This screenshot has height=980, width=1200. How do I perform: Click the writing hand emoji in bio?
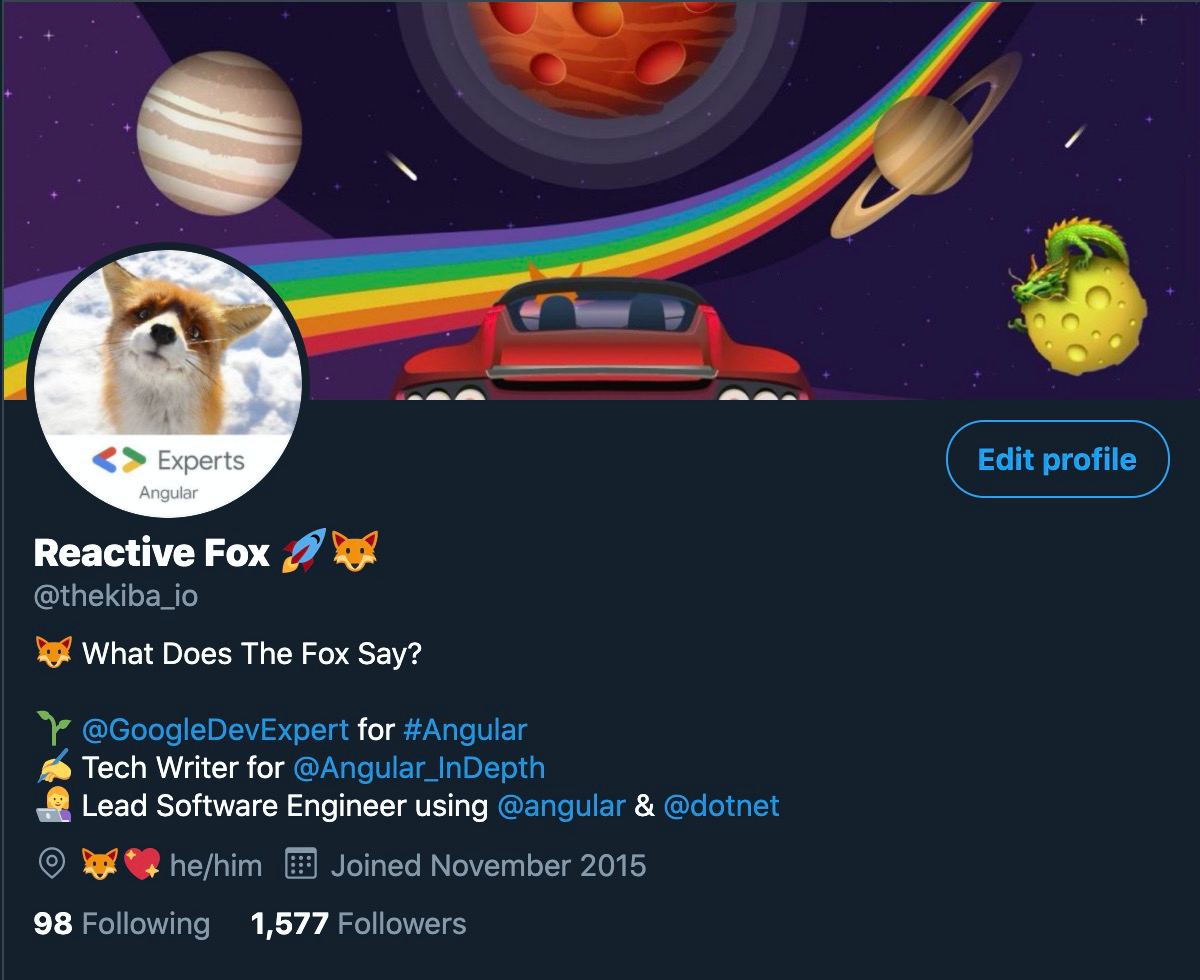(54, 768)
